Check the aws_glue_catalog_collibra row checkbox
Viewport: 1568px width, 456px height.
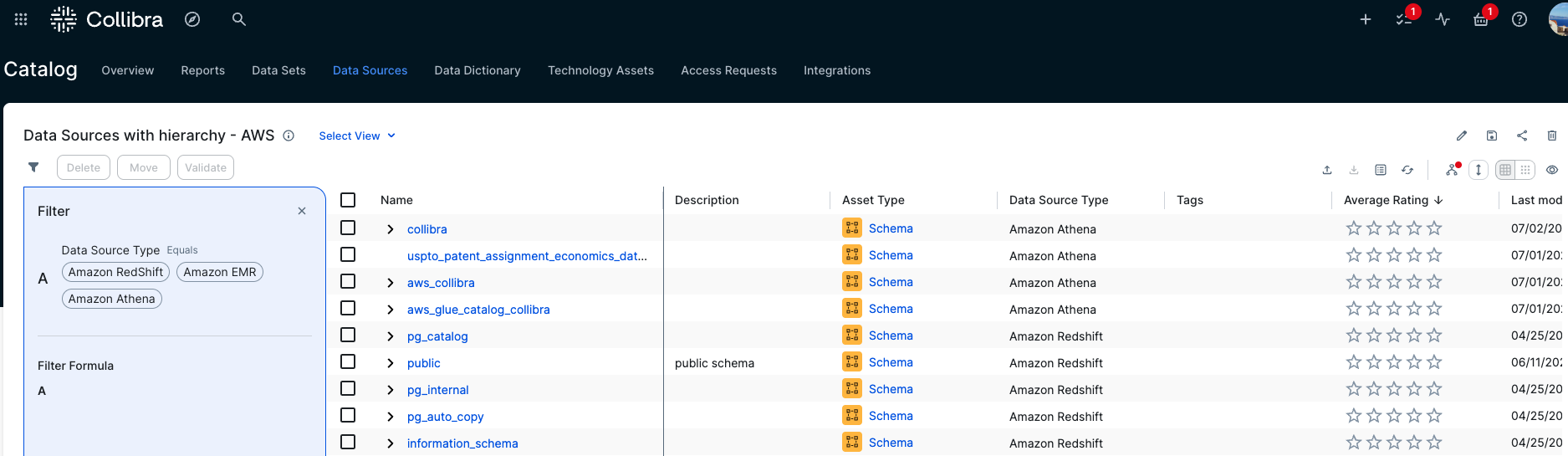point(348,309)
